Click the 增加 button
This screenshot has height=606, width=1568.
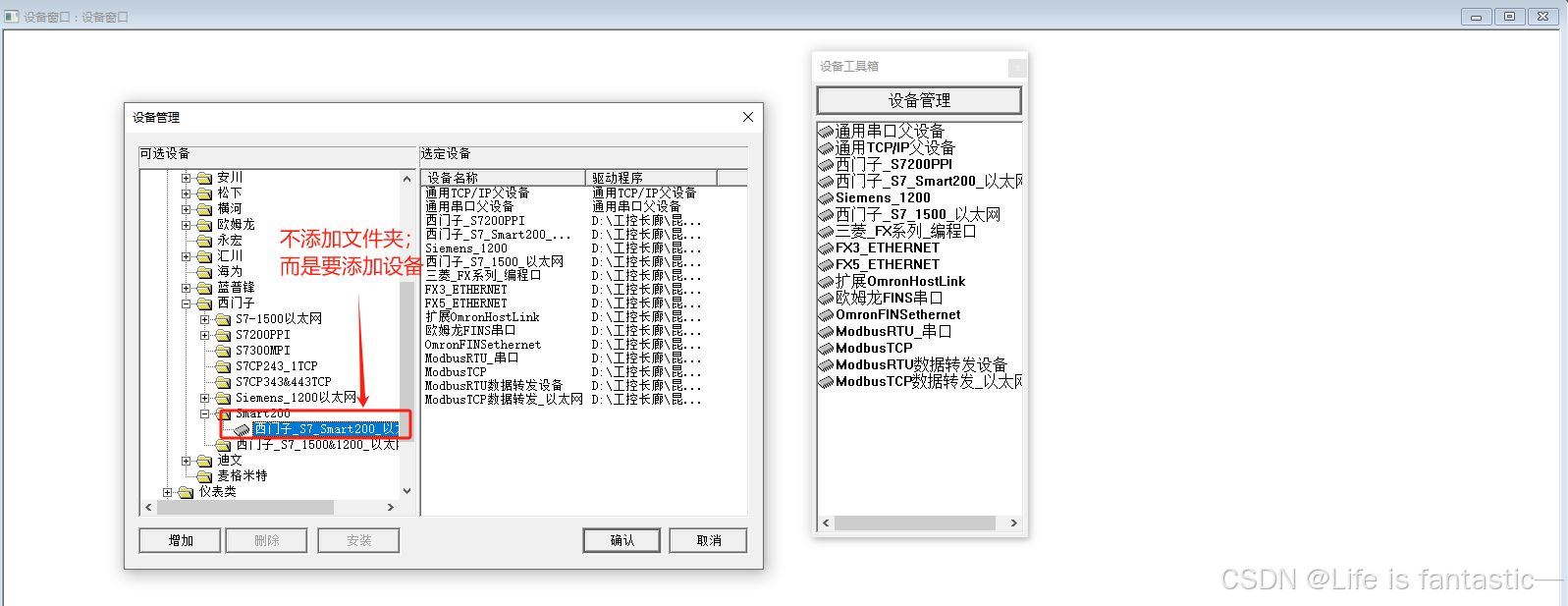point(180,541)
